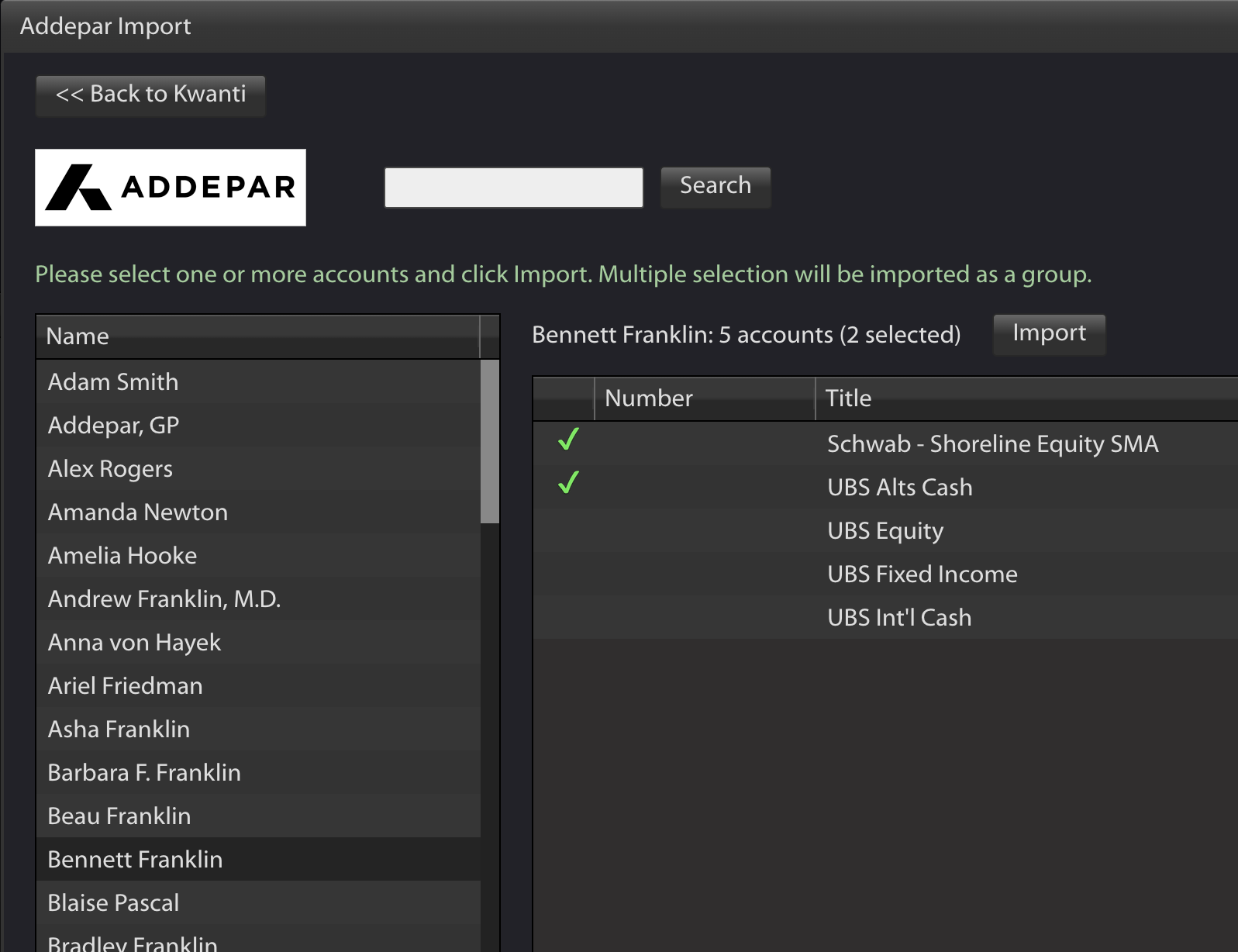The height and width of the screenshot is (952, 1238).
Task: Select Blaise Pascal in the list
Action: coord(258,902)
